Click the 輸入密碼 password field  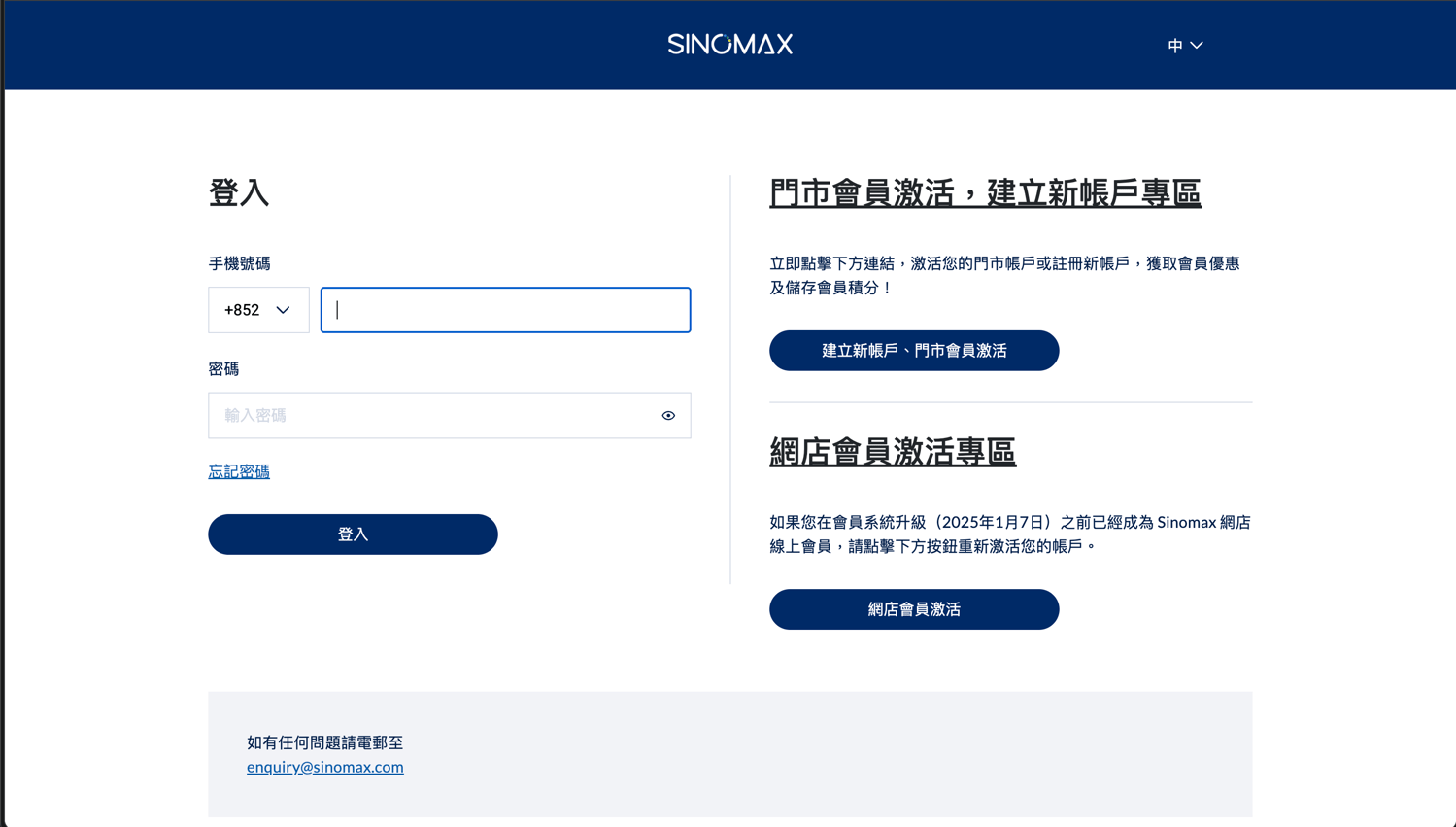tap(432, 416)
